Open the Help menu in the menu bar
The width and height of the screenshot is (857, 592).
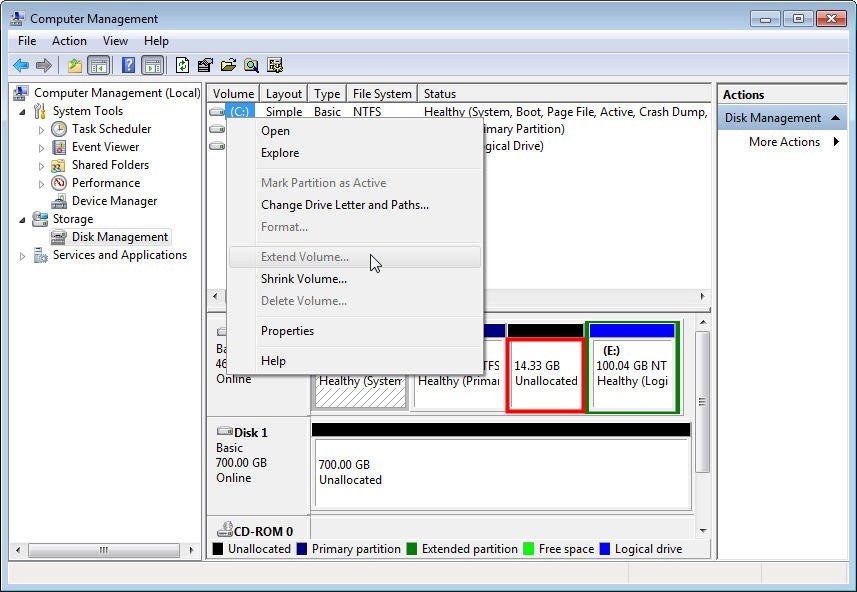(x=156, y=41)
